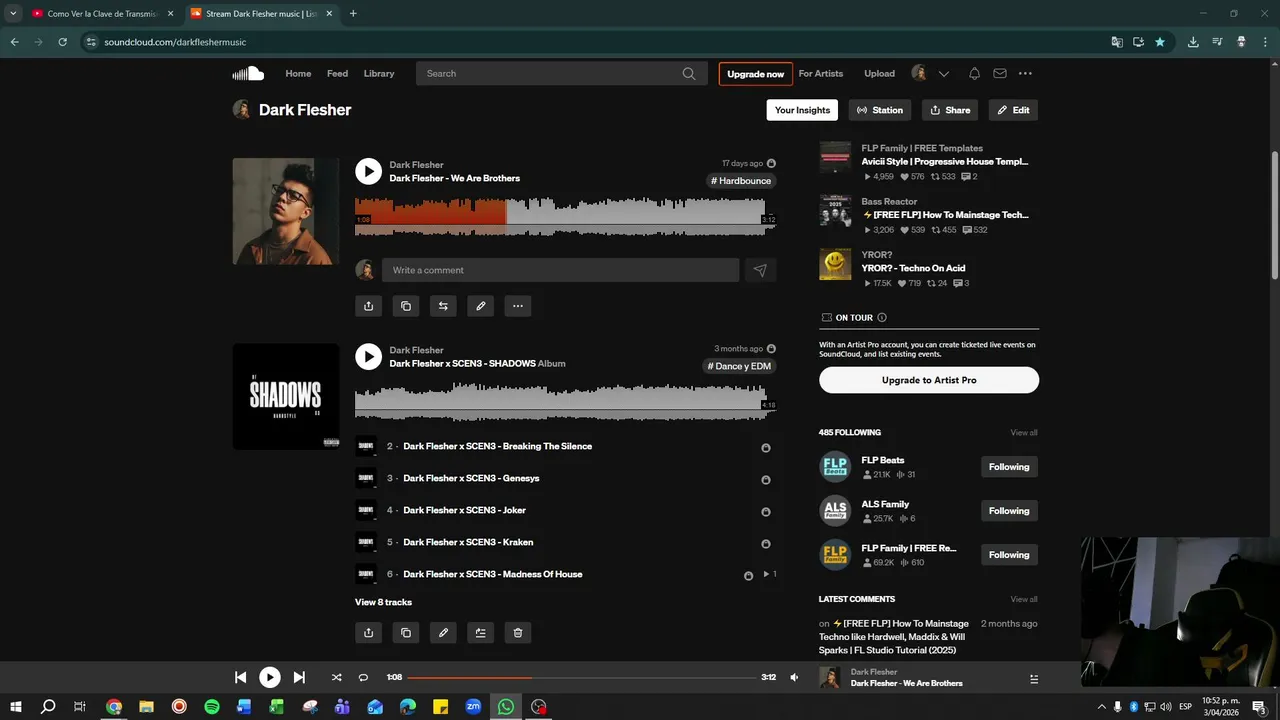Expand the profile avatar dropdown chevron
The height and width of the screenshot is (720, 1280).
tap(943, 73)
